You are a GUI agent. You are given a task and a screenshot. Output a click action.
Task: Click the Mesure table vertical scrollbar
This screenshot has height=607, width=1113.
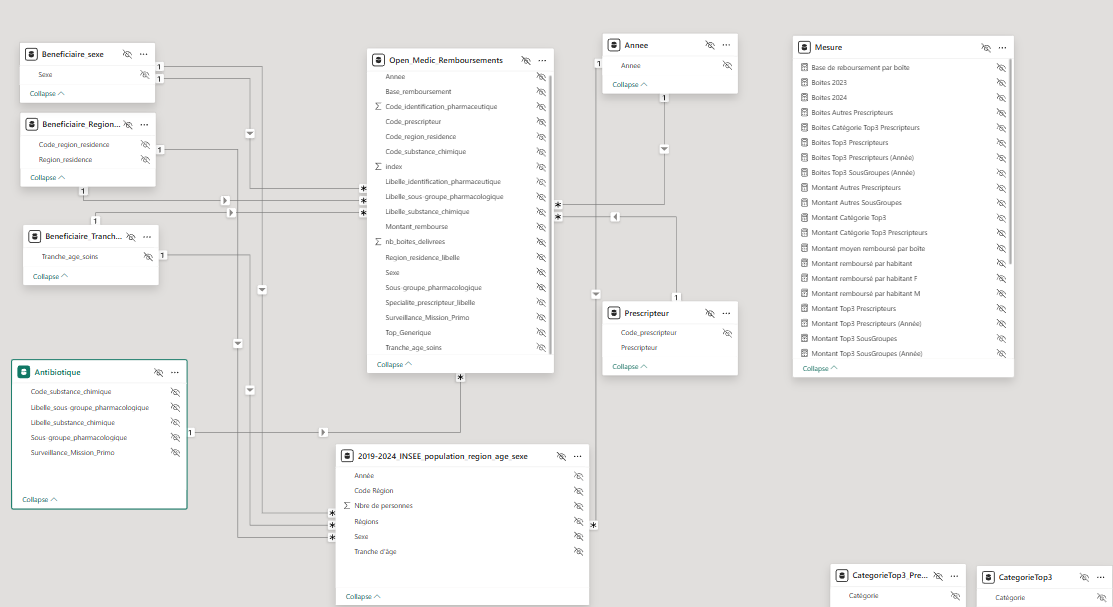[1010, 160]
